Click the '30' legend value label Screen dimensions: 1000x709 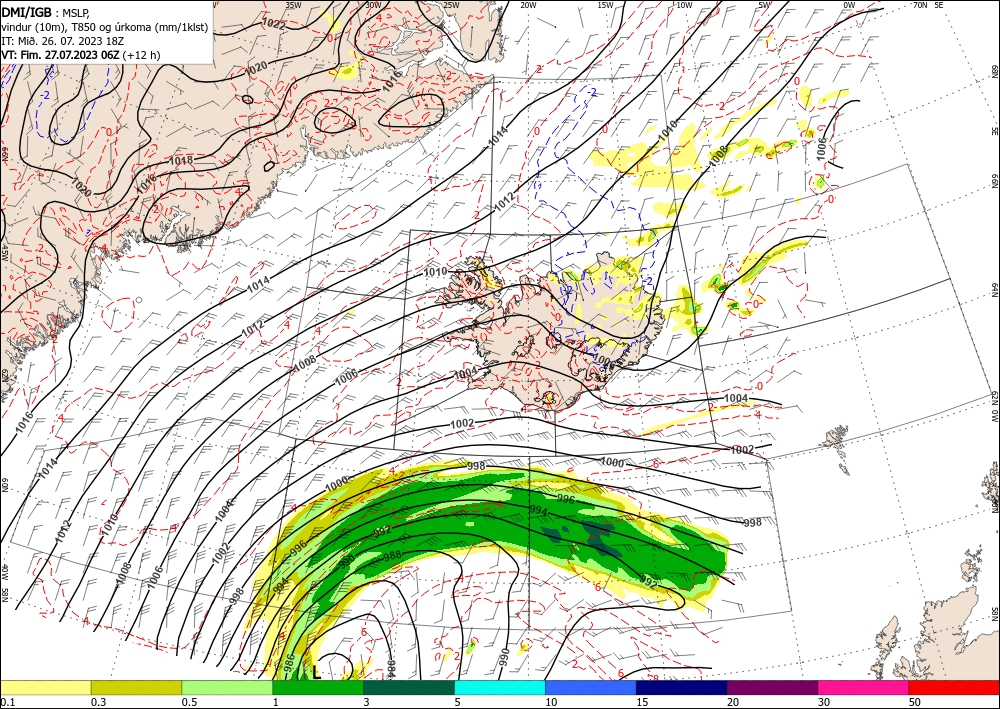coord(824,702)
